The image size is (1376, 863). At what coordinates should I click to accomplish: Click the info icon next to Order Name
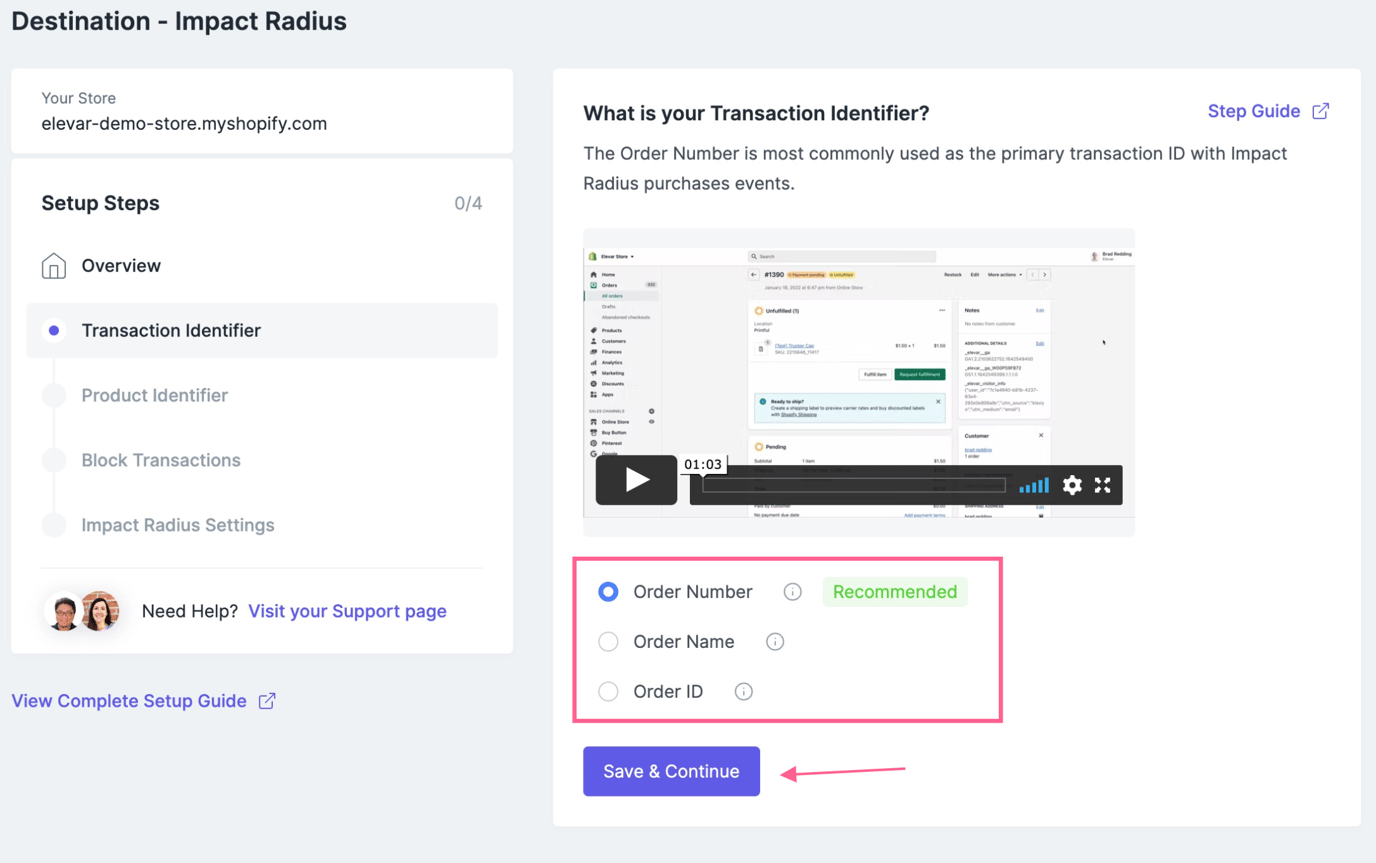[775, 641]
